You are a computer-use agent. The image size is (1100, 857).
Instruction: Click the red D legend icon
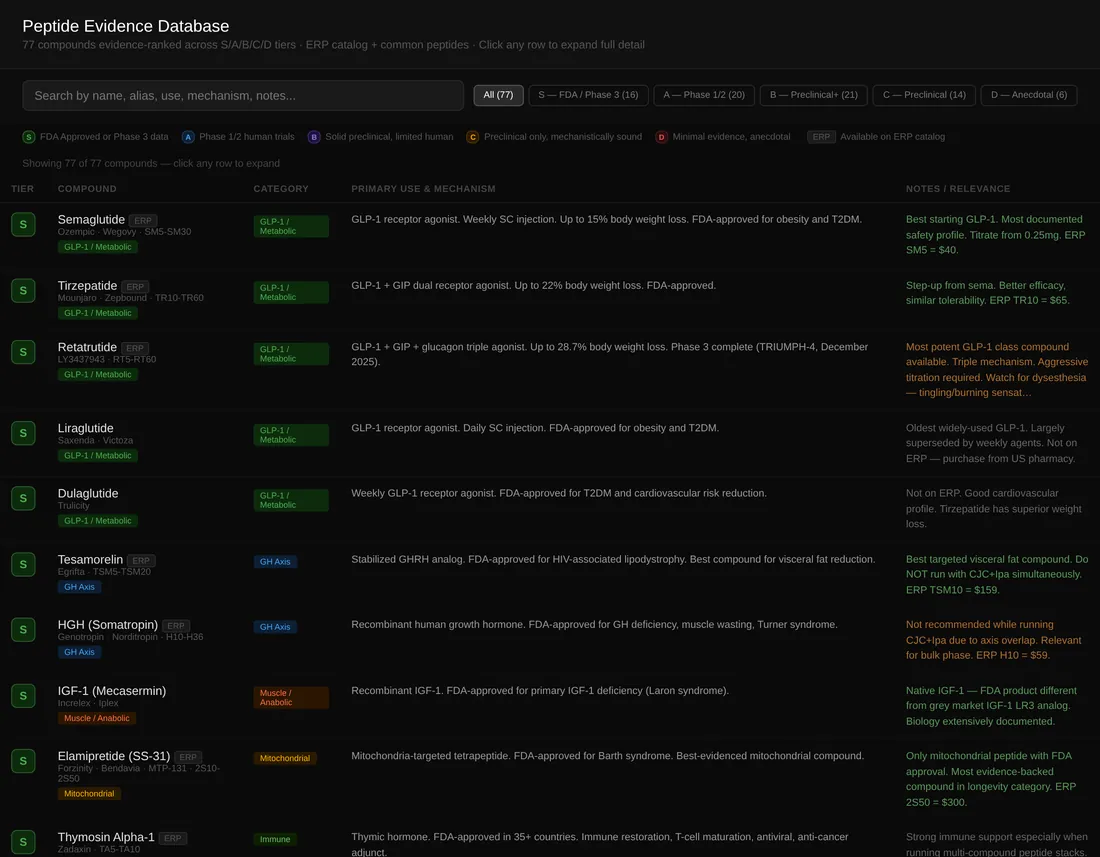pyautogui.click(x=662, y=137)
